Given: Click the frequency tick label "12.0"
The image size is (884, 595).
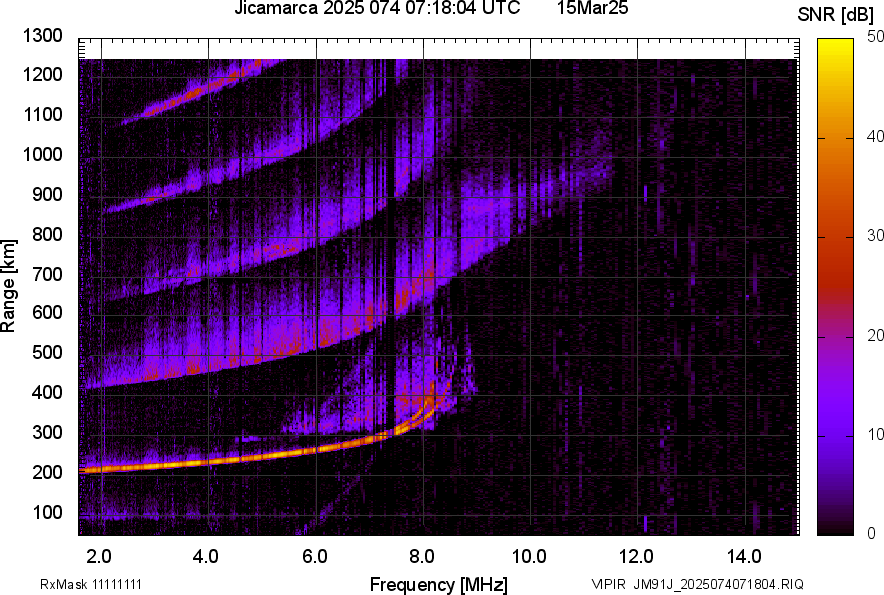Looking at the screenshot, I should click(x=637, y=557).
